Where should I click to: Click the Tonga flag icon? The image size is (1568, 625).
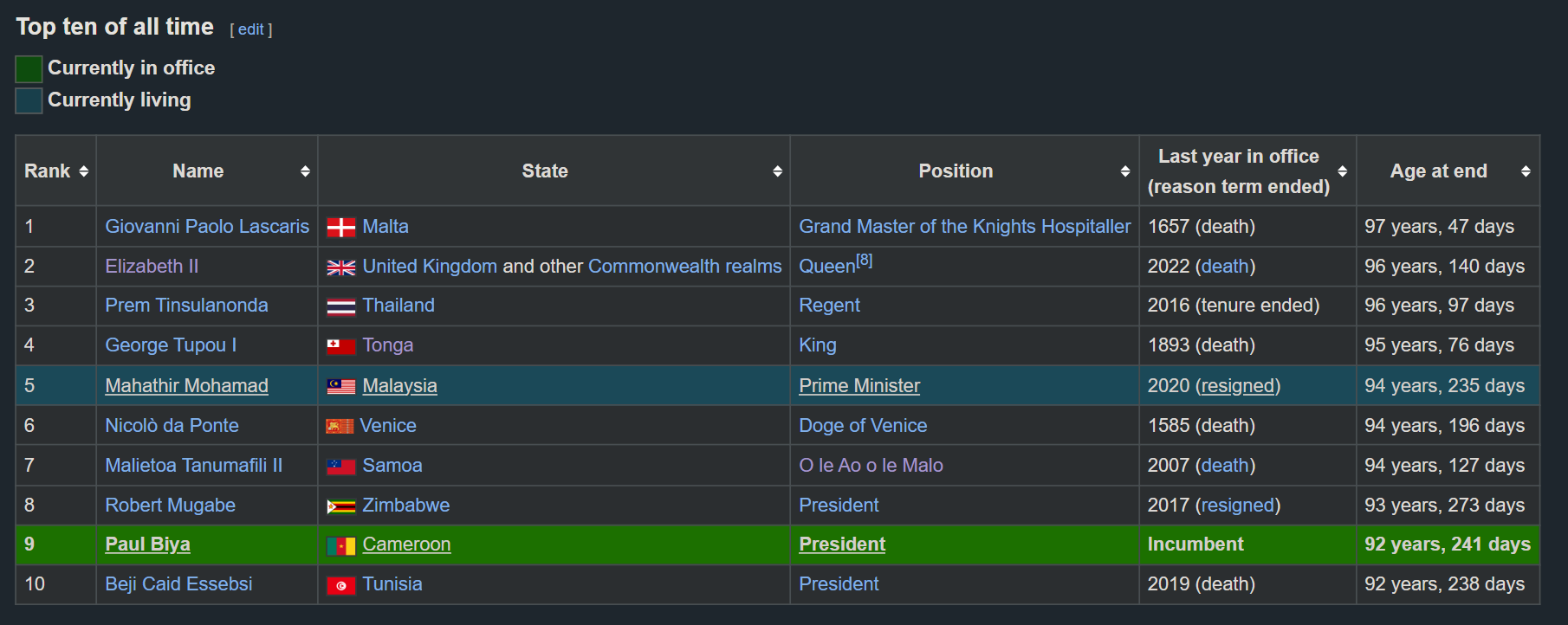(x=340, y=346)
